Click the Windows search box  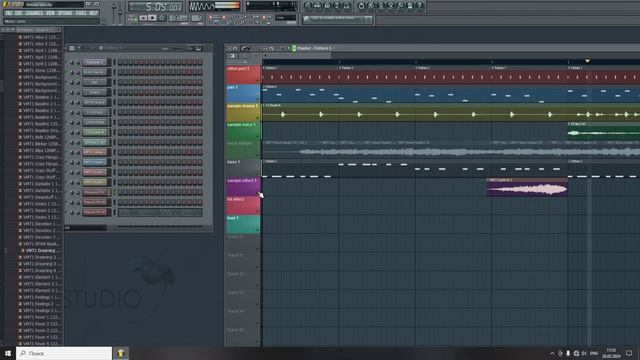tap(64, 353)
